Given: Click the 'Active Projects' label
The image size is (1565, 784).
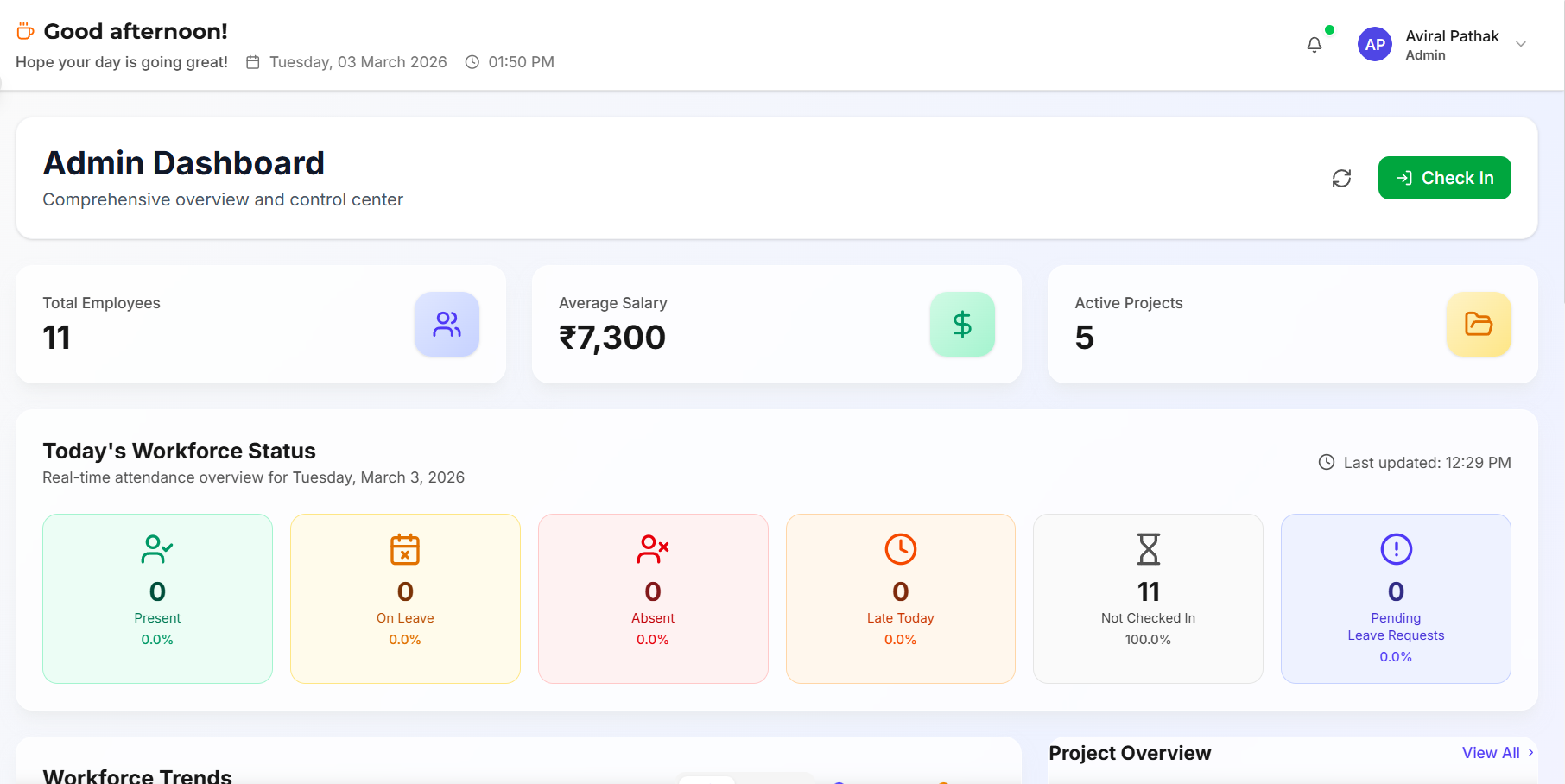Looking at the screenshot, I should coord(1129,303).
